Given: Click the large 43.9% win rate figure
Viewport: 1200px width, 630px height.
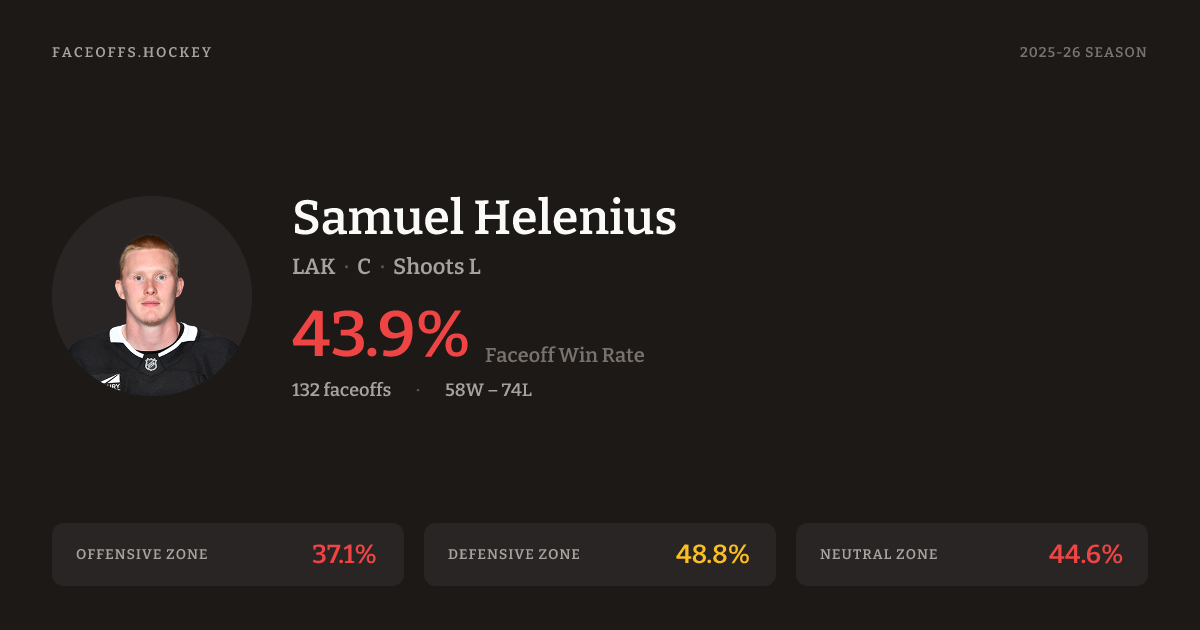Looking at the screenshot, I should point(380,334).
